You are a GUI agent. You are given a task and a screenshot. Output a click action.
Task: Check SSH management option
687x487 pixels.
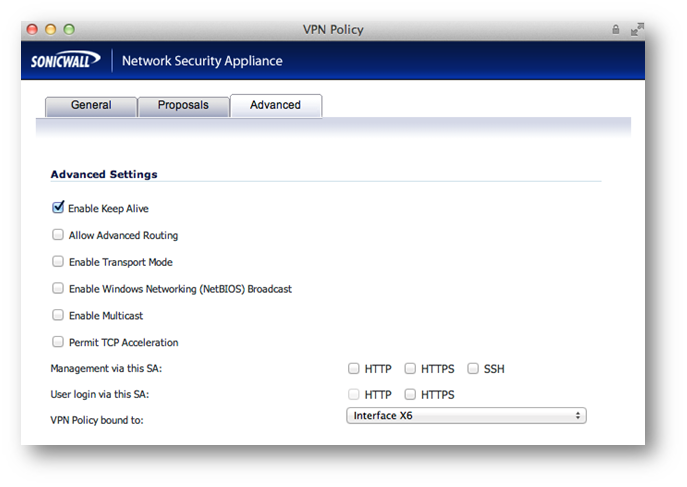coord(473,368)
